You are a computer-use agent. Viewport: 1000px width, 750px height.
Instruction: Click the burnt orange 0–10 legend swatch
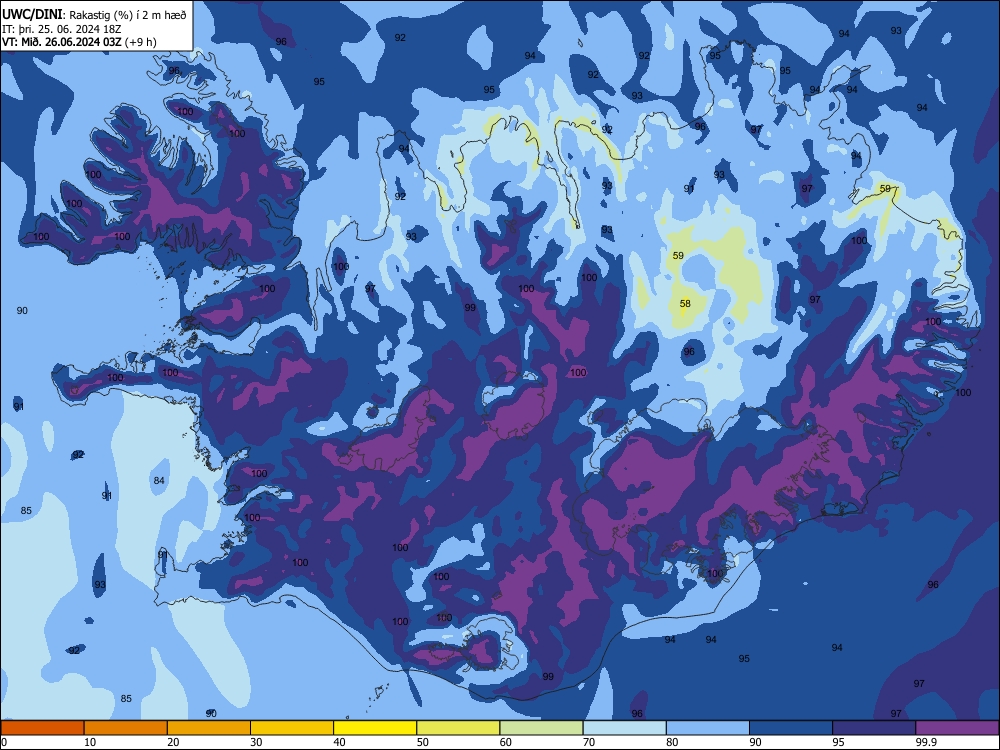pyautogui.click(x=42, y=728)
